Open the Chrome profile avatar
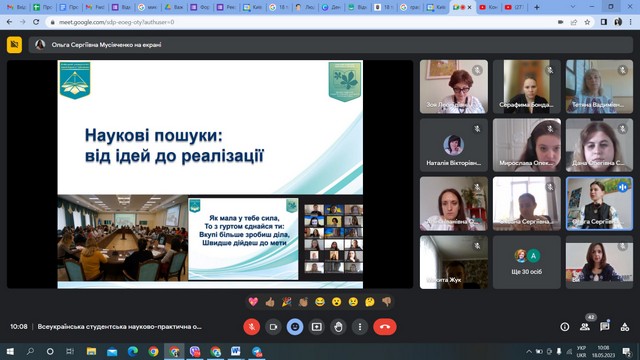Viewport: 640px width, 360px height. 618,22
